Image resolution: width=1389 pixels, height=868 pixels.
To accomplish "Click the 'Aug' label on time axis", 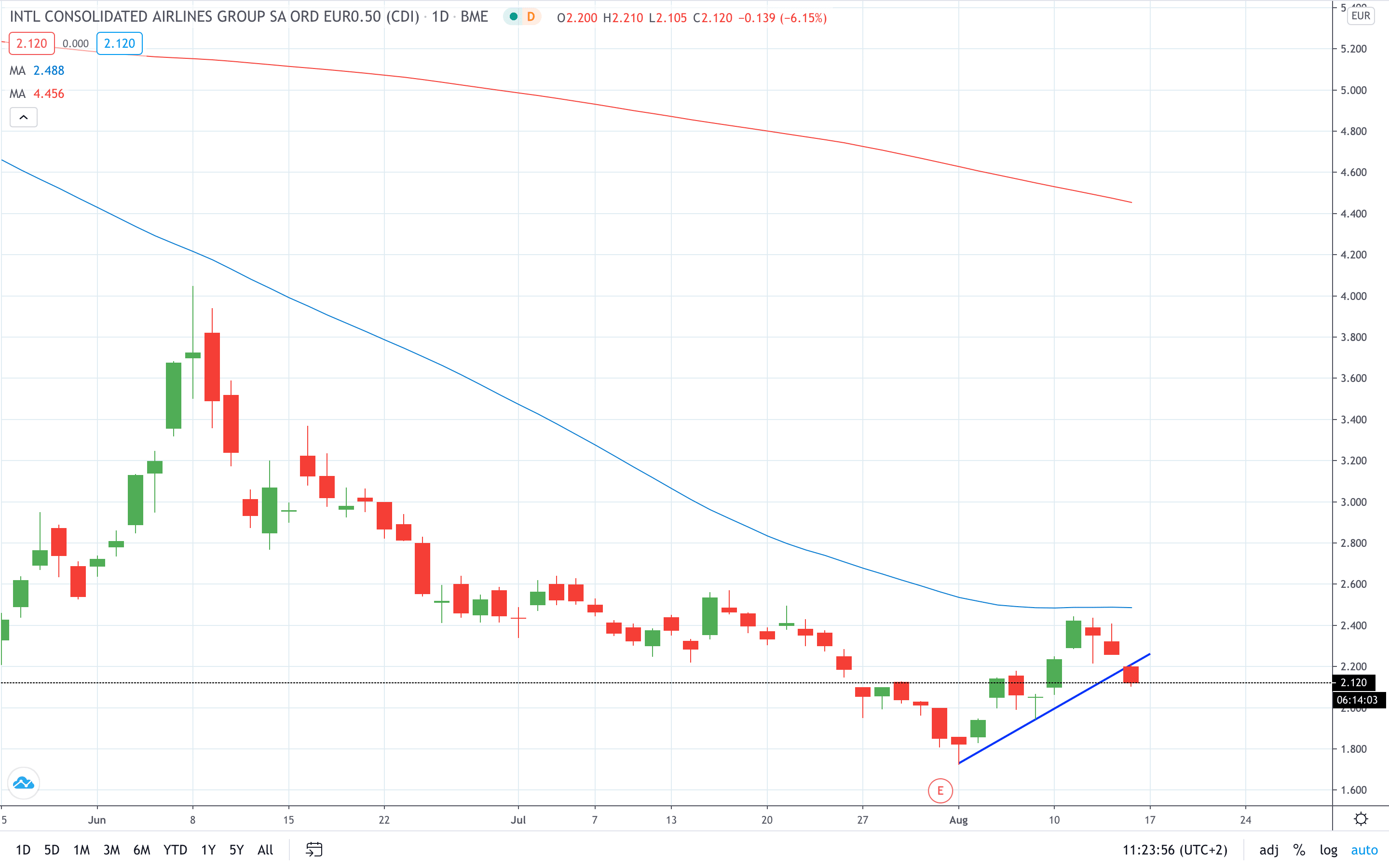I will (x=958, y=820).
